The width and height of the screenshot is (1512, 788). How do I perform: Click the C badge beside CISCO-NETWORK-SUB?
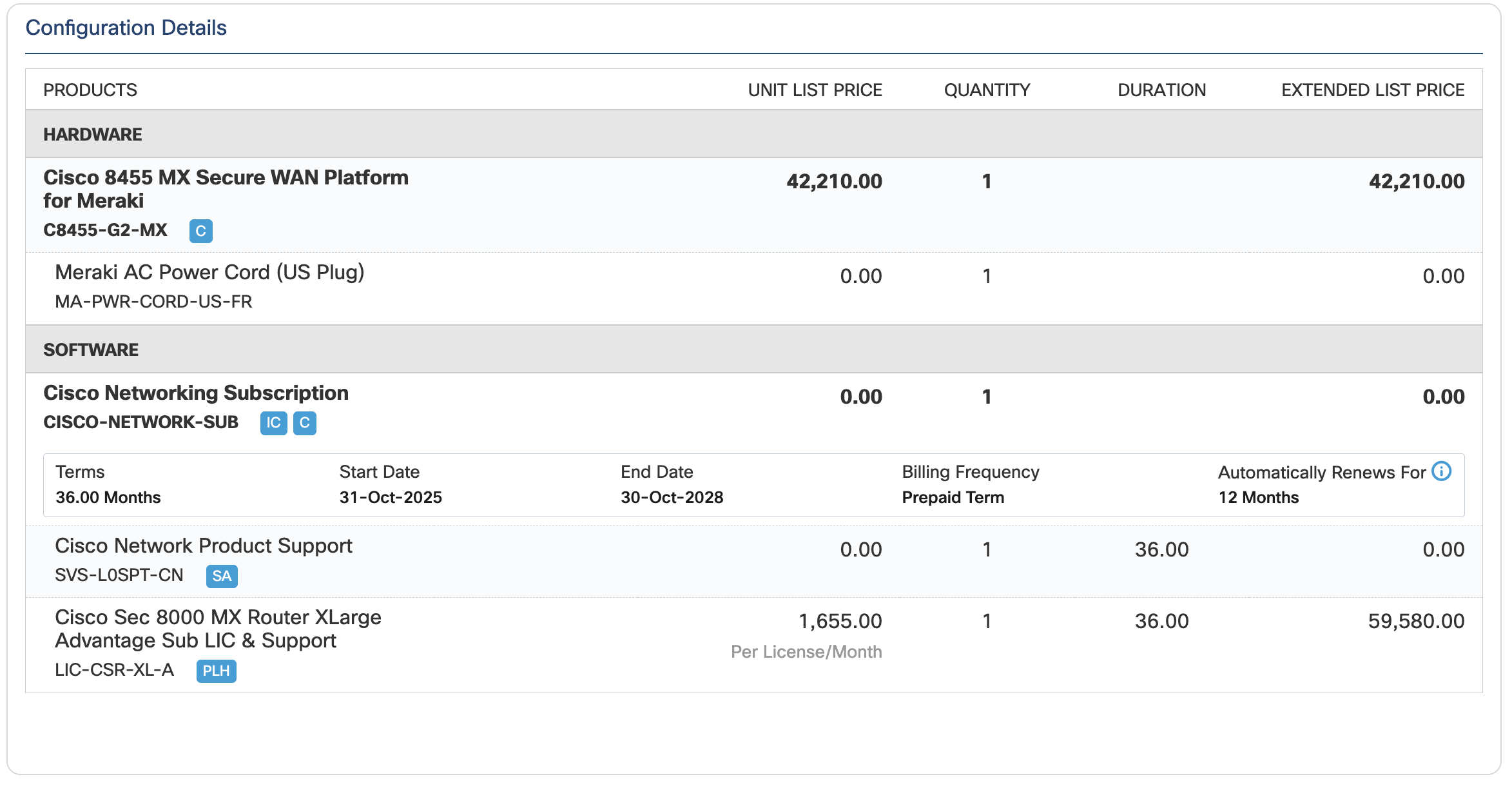304,423
